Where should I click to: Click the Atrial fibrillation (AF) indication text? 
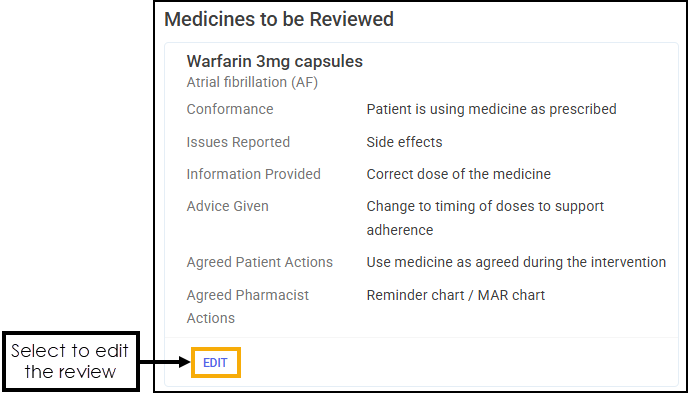click(252, 82)
